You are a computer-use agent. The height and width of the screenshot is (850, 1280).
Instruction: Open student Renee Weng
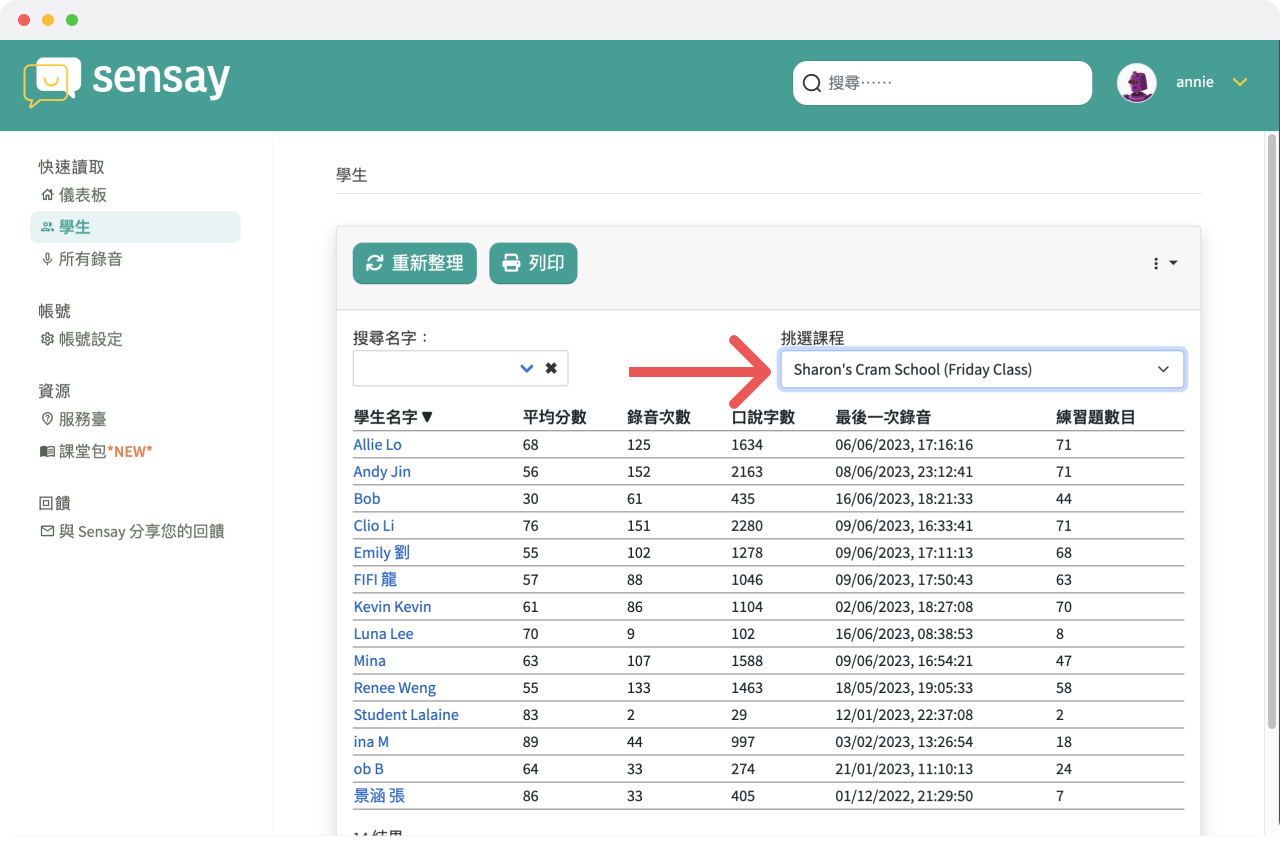click(395, 687)
